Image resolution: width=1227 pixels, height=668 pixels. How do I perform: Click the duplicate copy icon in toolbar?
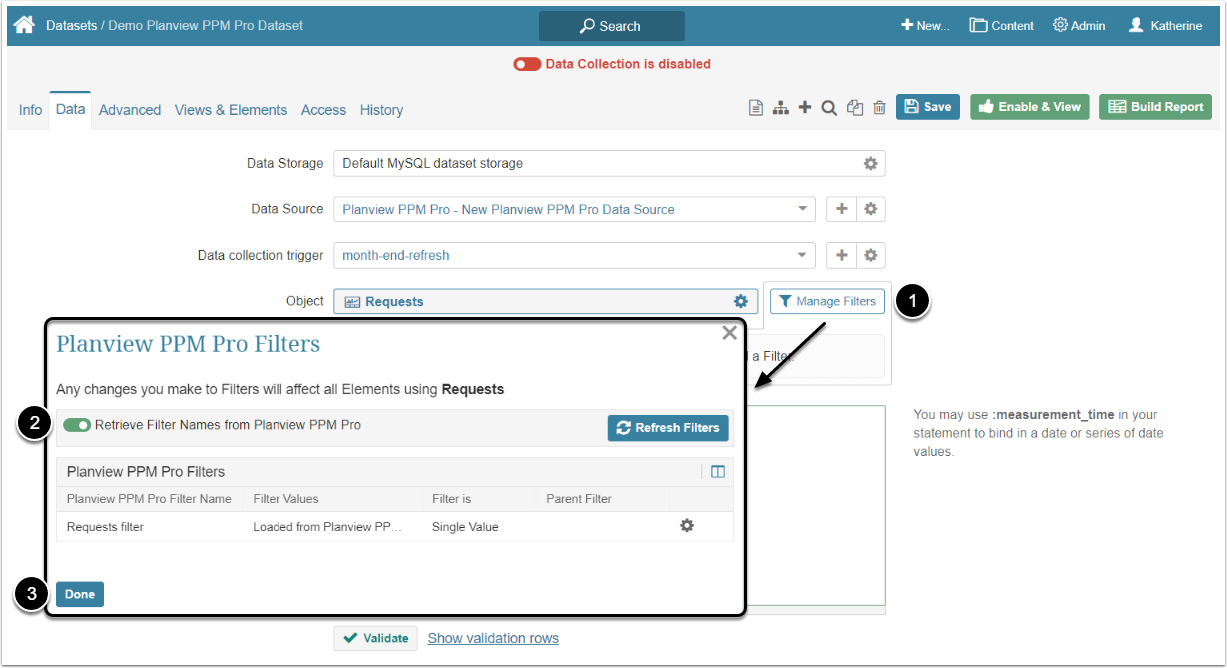(x=855, y=107)
